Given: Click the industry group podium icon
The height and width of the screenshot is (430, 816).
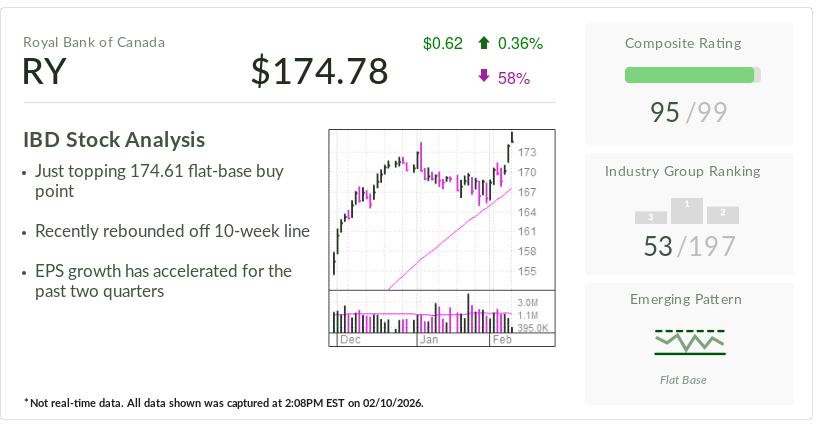Looking at the screenshot, I should 686,211.
